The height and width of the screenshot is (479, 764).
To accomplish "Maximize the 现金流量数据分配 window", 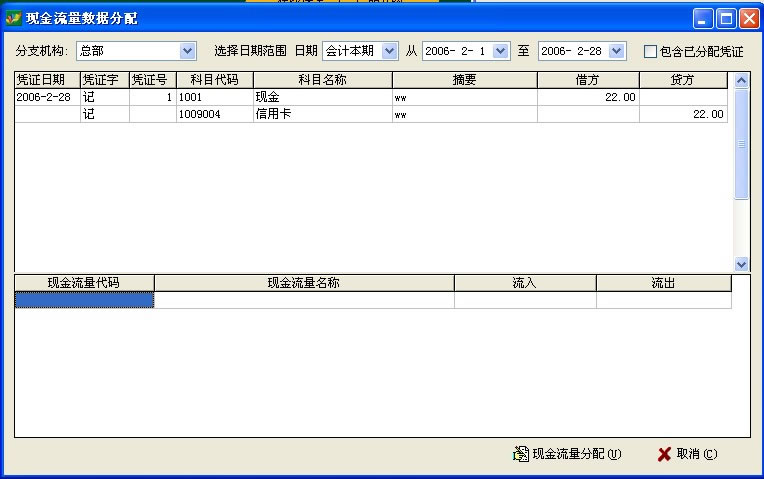I will tap(726, 17).
